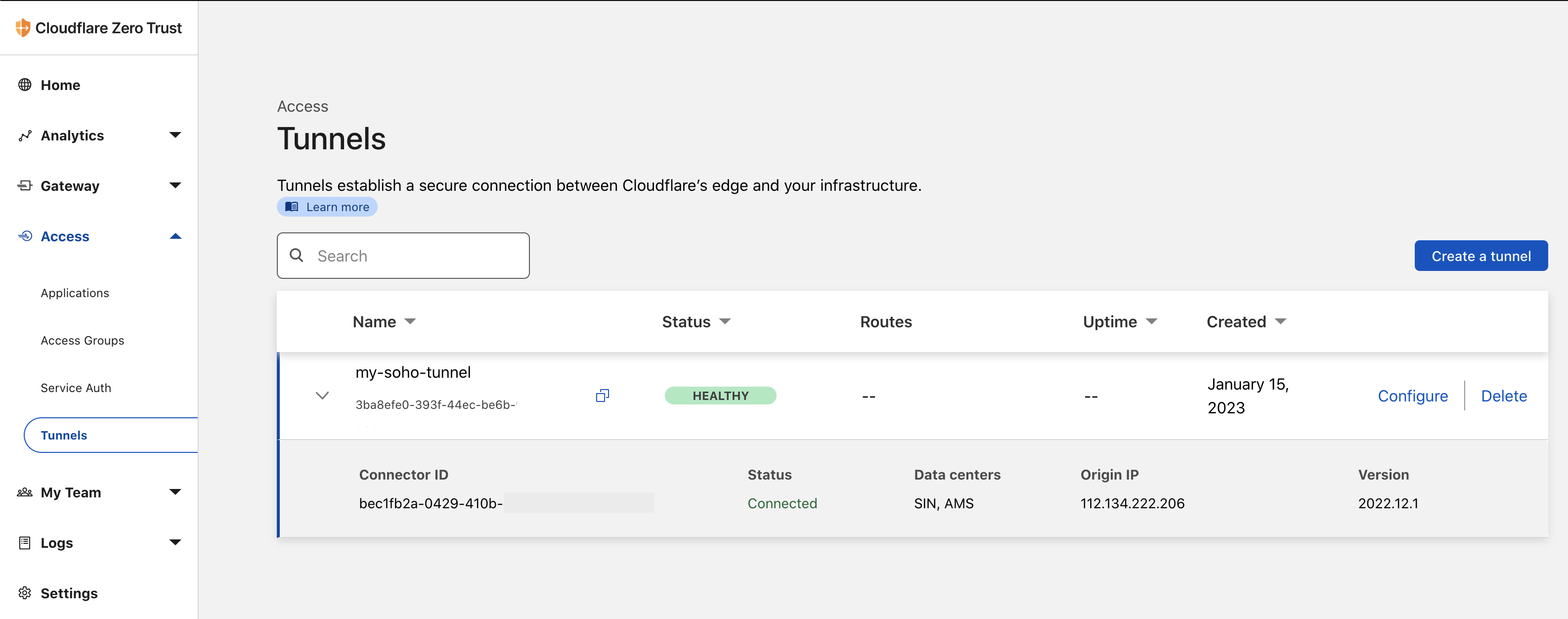Click connector ID bec1fb2a-0429-410b-
The width and height of the screenshot is (1568, 619).
pyautogui.click(x=431, y=503)
